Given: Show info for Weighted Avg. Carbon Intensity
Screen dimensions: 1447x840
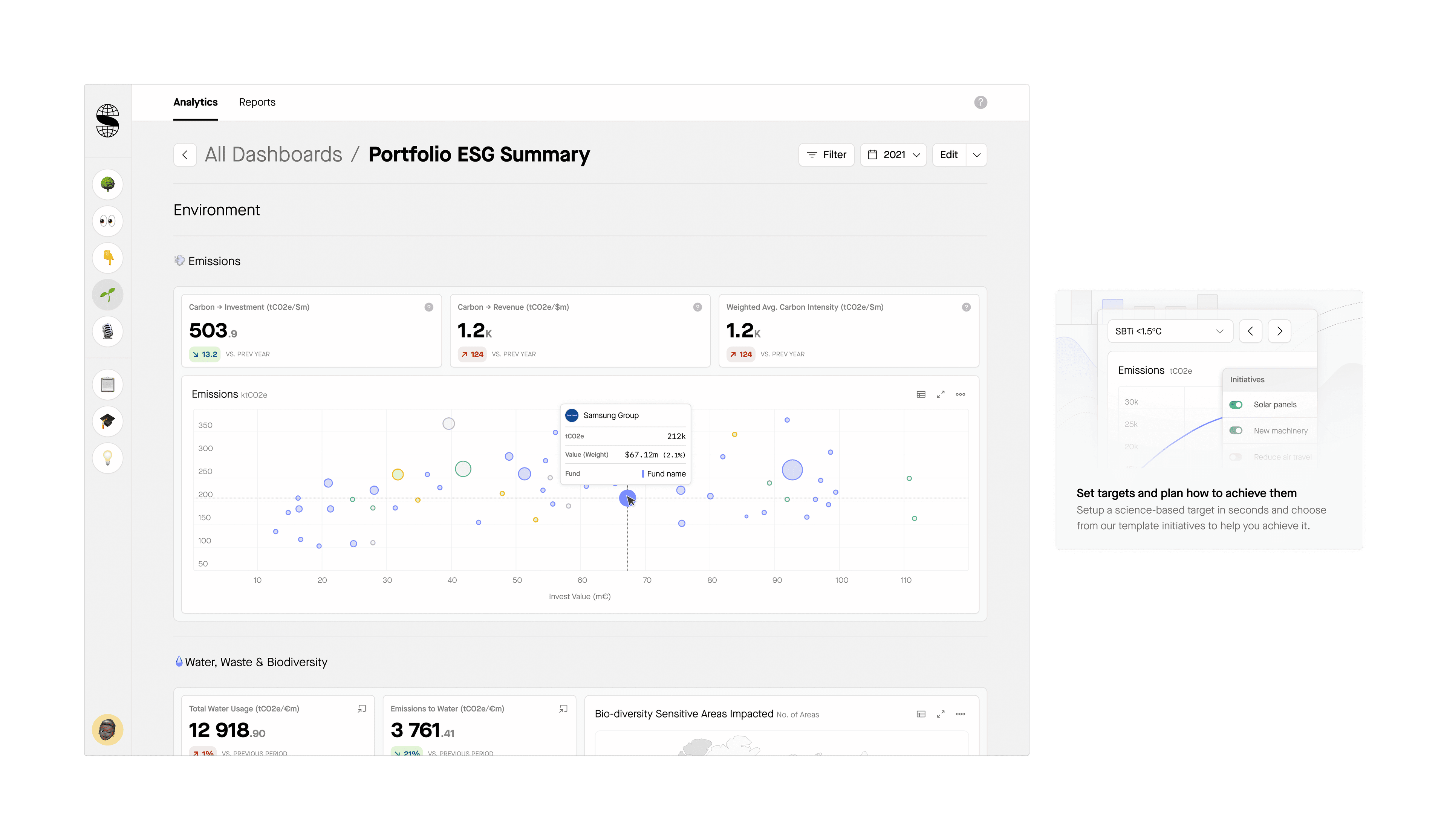Looking at the screenshot, I should pyautogui.click(x=967, y=307).
